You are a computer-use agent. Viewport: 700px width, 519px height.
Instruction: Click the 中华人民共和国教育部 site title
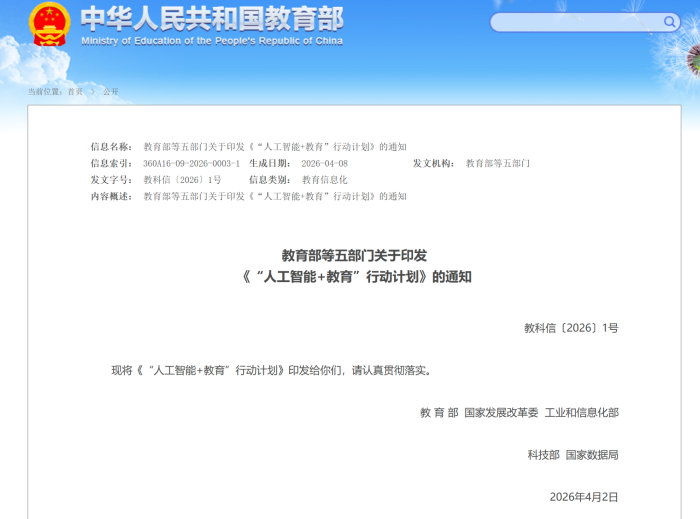click(x=212, y=19)
